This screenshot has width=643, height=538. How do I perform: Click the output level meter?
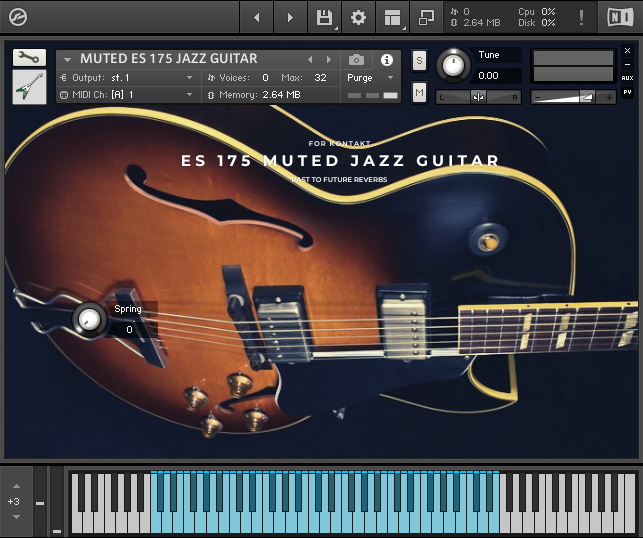[573, 66]
